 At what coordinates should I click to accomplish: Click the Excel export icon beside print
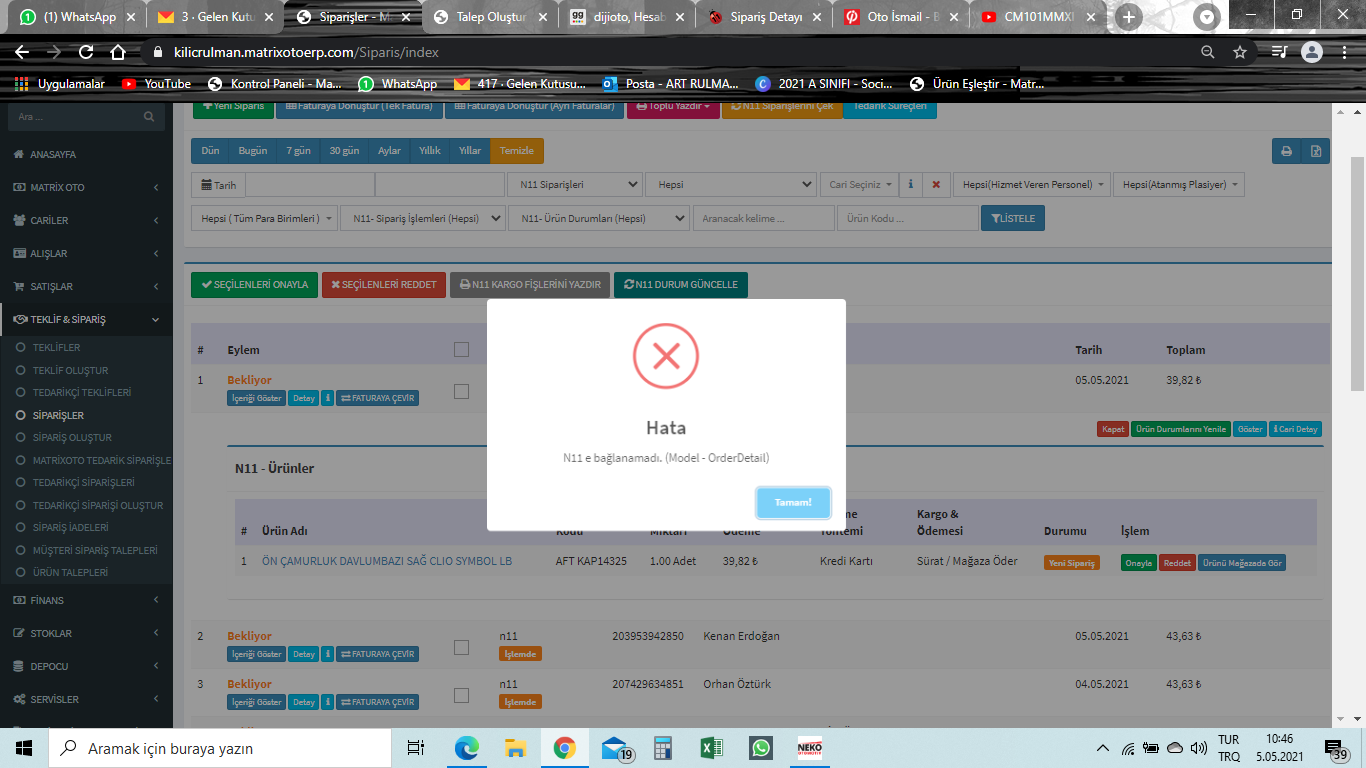point(1316,151)
